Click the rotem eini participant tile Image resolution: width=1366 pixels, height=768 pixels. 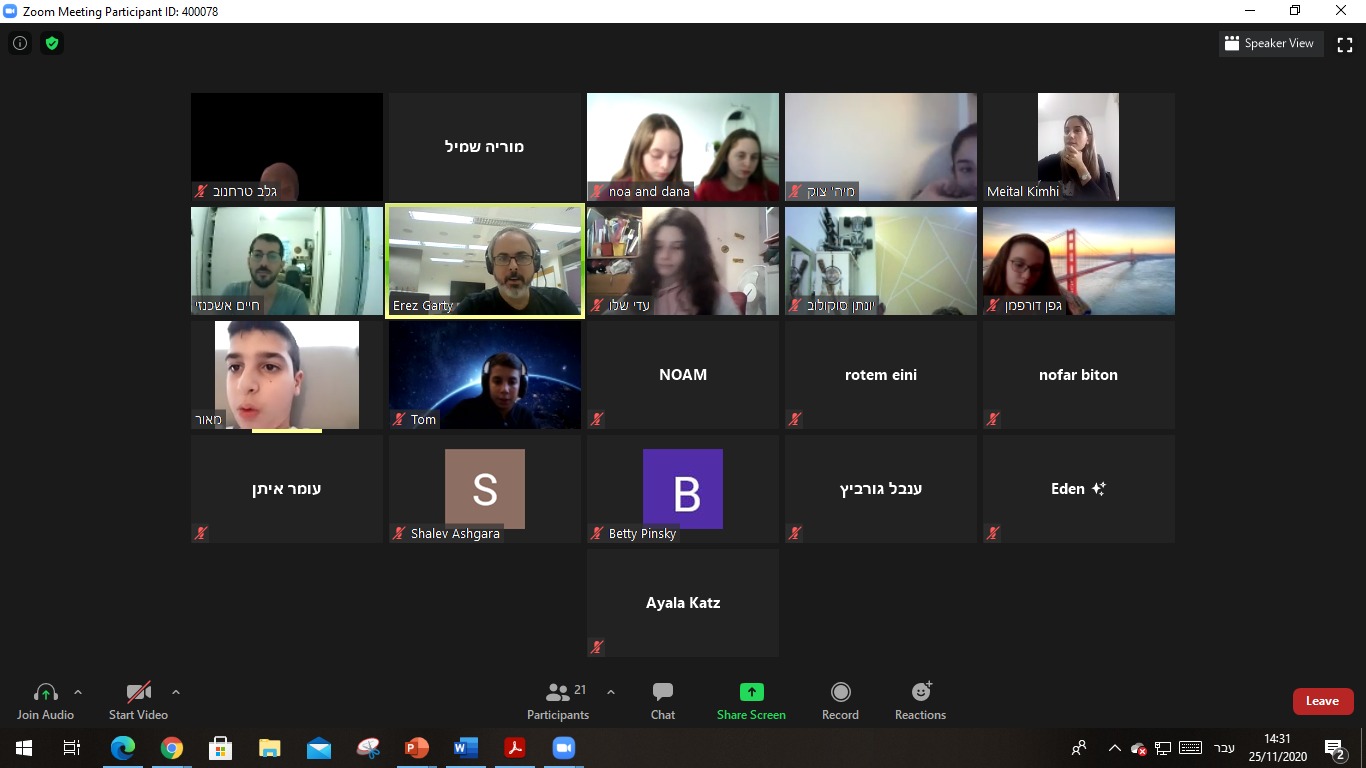(881, 375)
